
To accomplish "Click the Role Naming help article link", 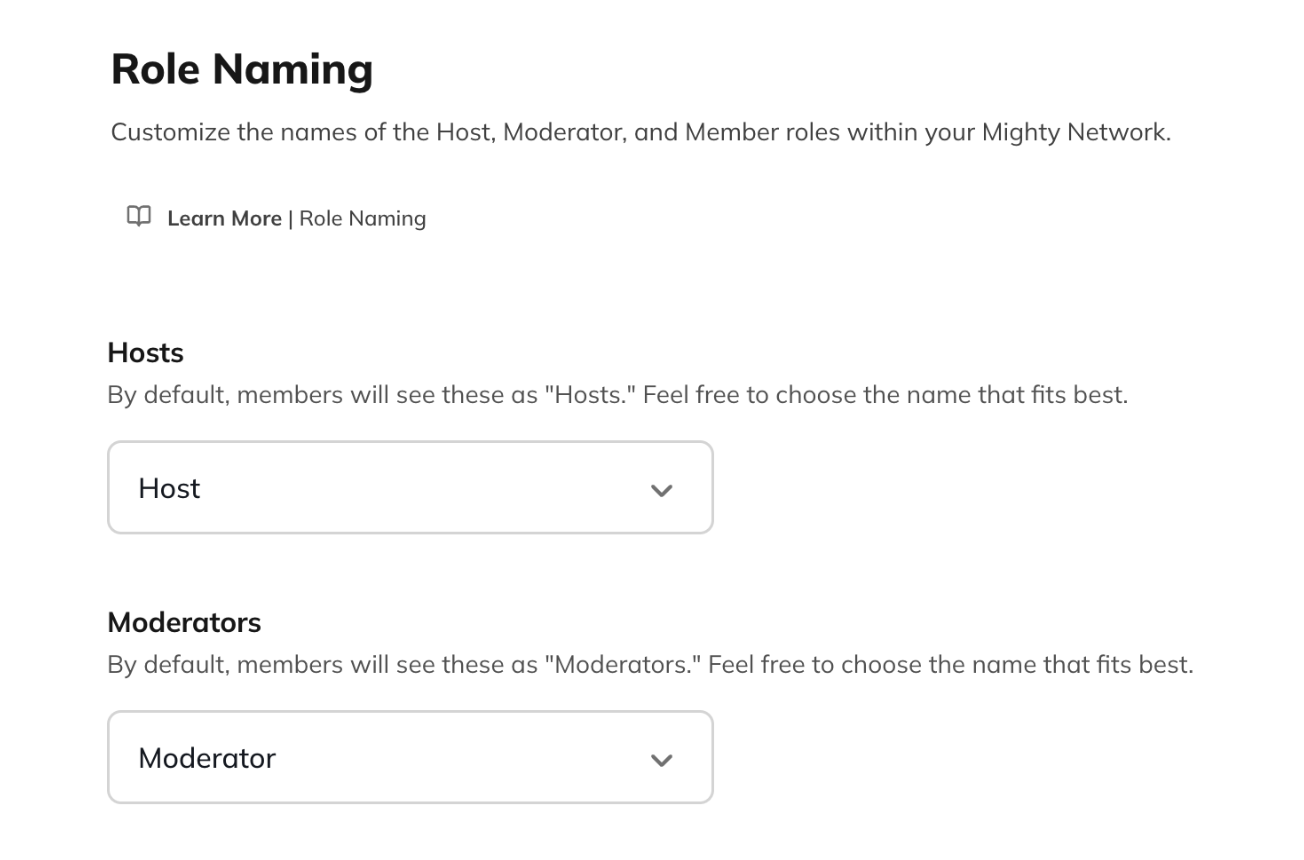I will click(362, 219).
